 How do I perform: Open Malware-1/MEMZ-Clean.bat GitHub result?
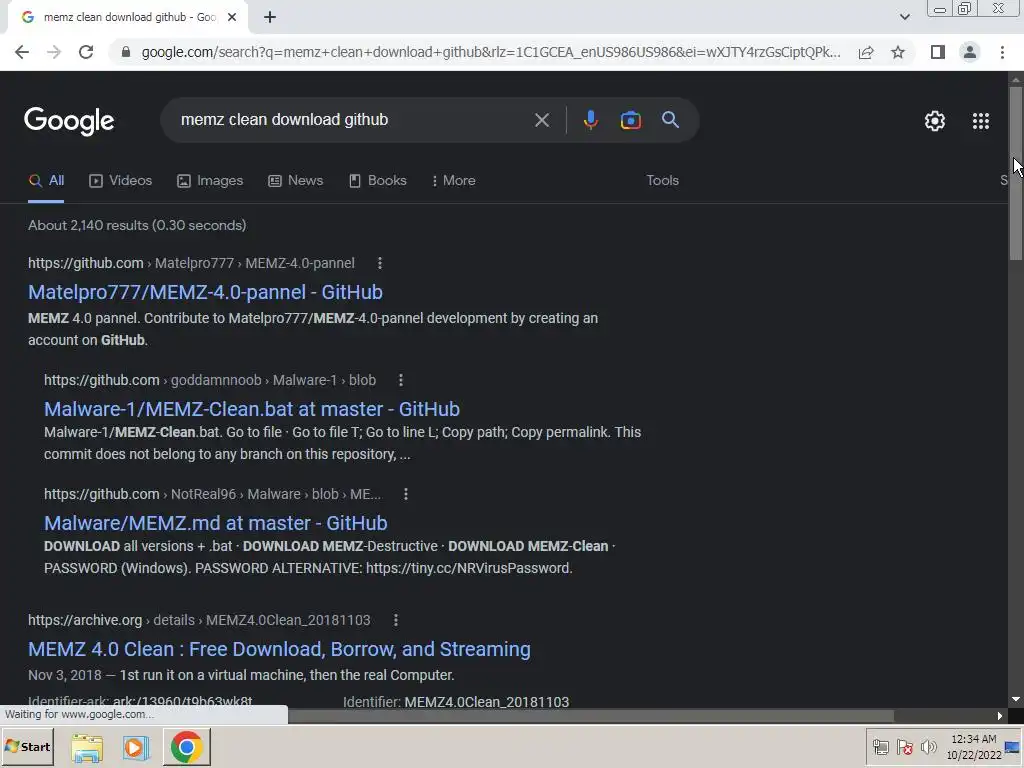pos(251,409)
